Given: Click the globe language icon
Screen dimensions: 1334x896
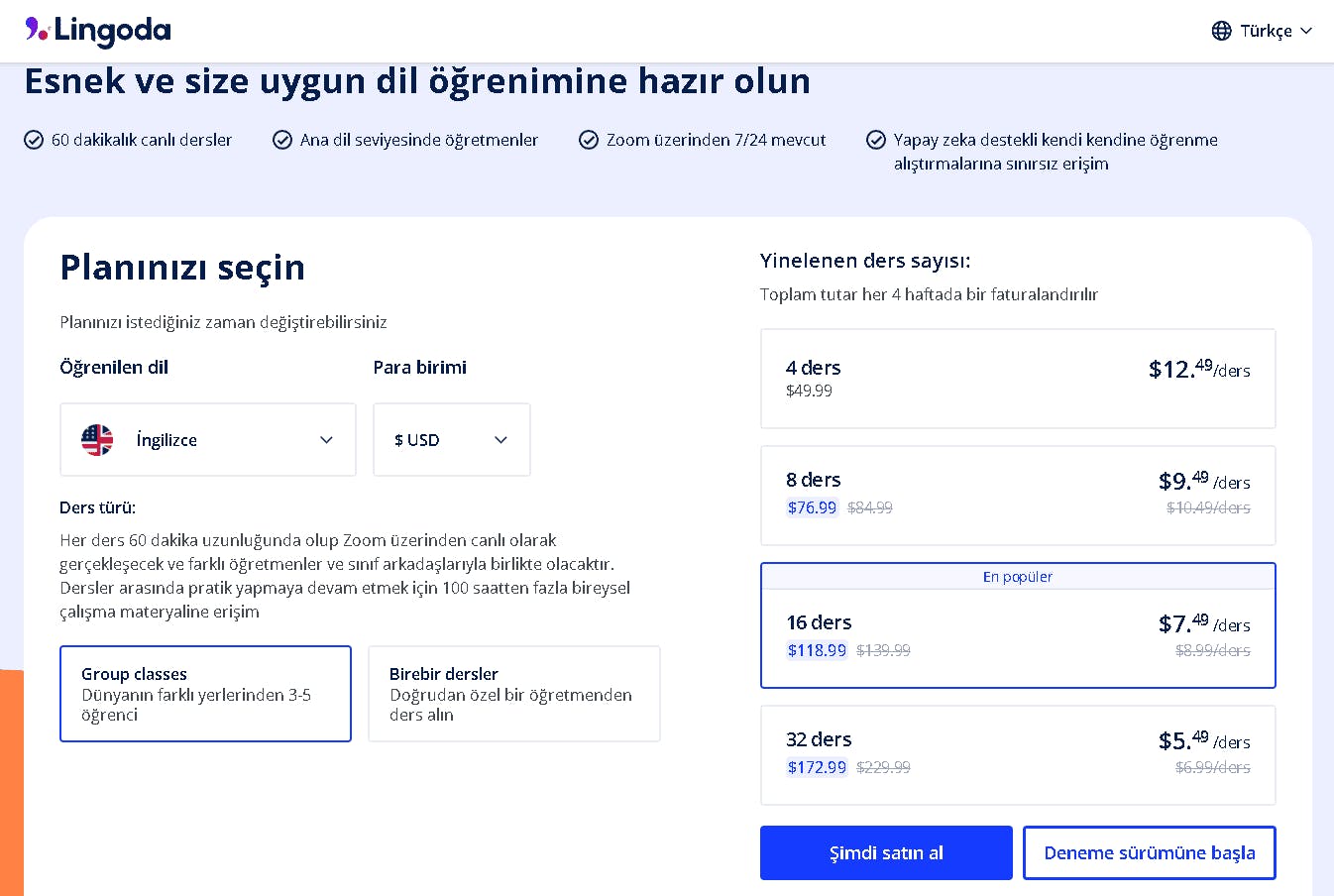Looking at the screenshot, I should click(x=1221, y=31).
